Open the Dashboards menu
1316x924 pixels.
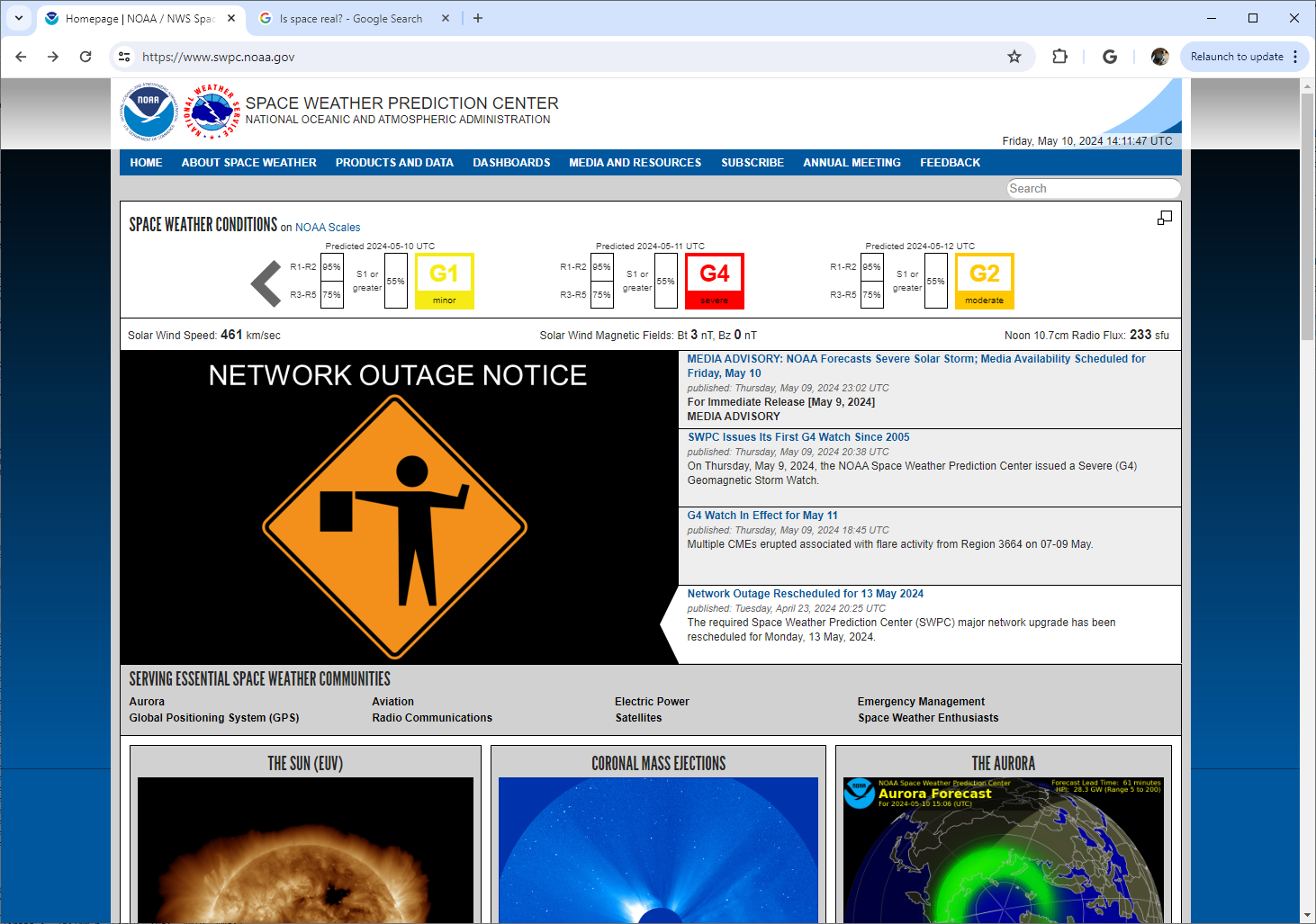coord(511,163)
